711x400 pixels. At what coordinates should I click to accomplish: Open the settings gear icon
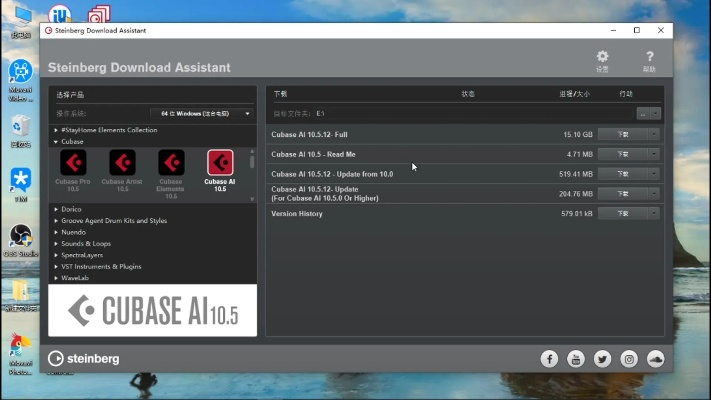pos(602,61)
